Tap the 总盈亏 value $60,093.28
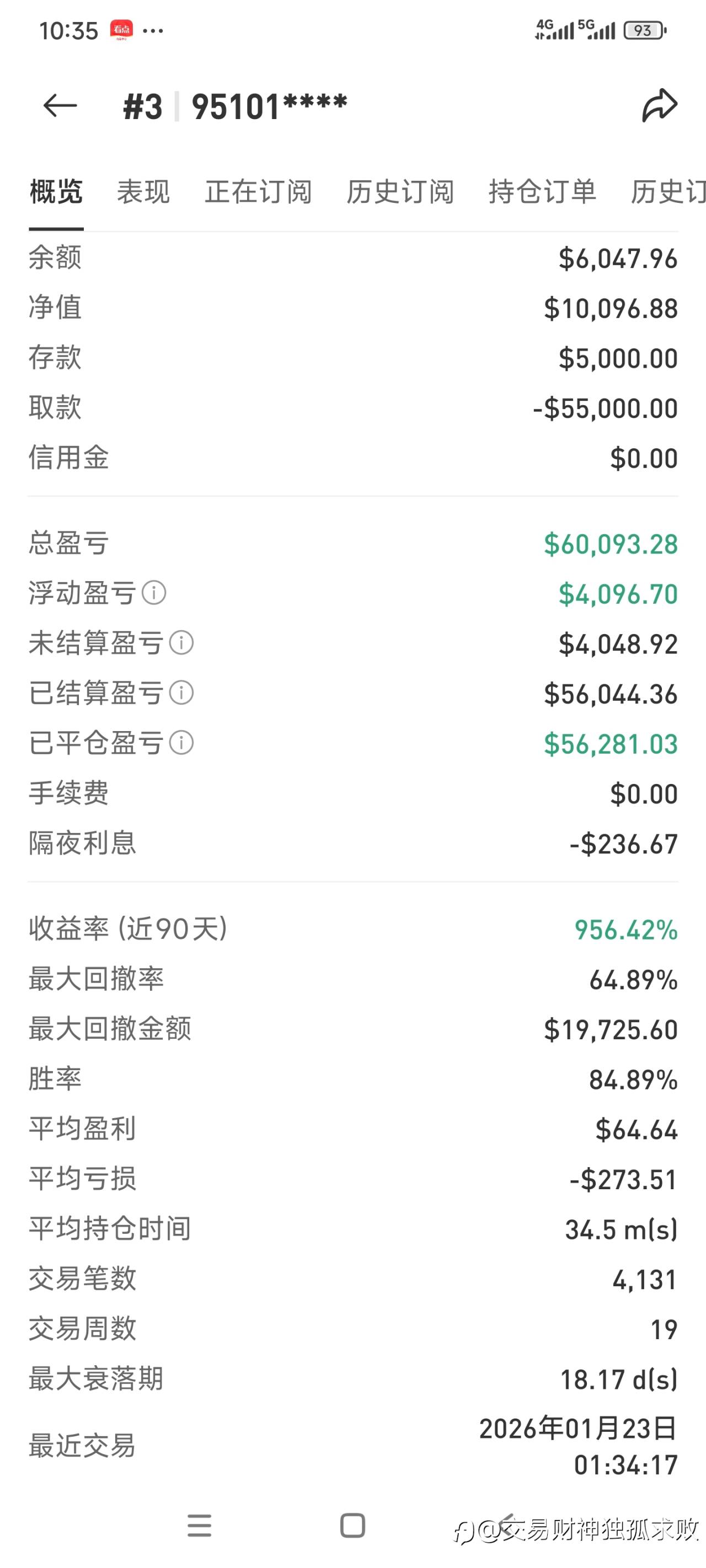This screenshot has height=1568, width=706. (611, 544)
